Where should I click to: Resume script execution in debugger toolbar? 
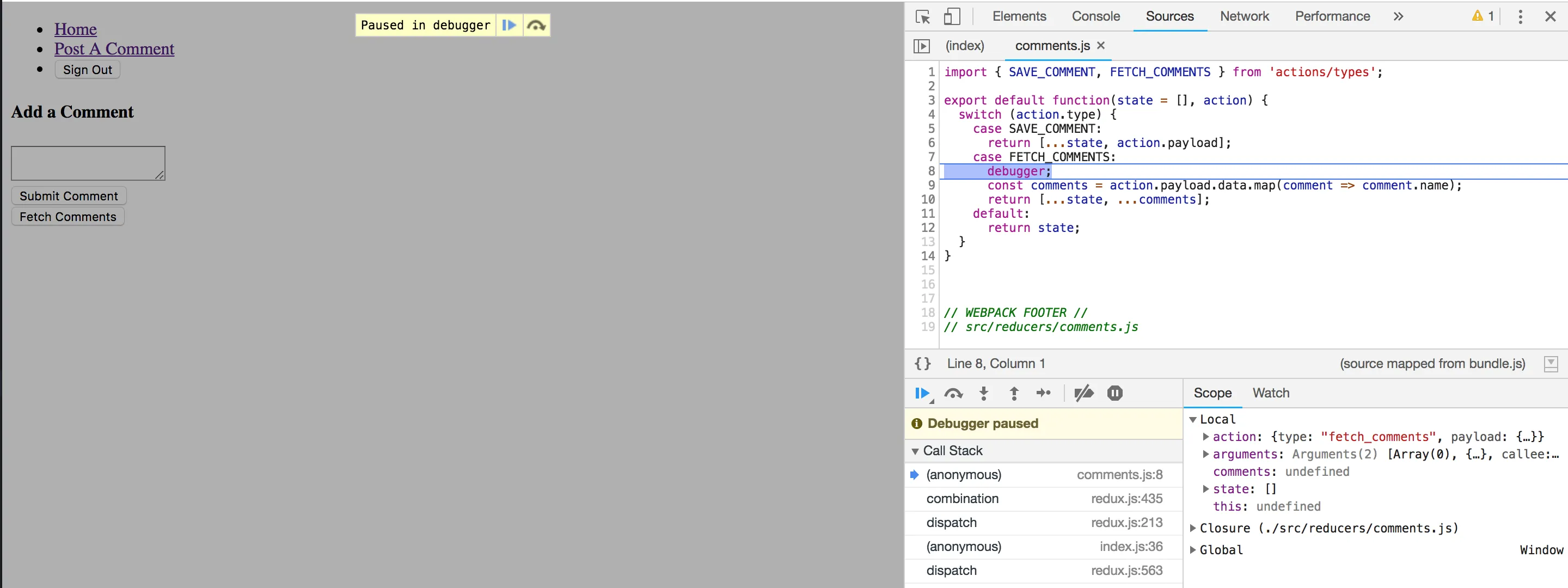click(922, 394)
